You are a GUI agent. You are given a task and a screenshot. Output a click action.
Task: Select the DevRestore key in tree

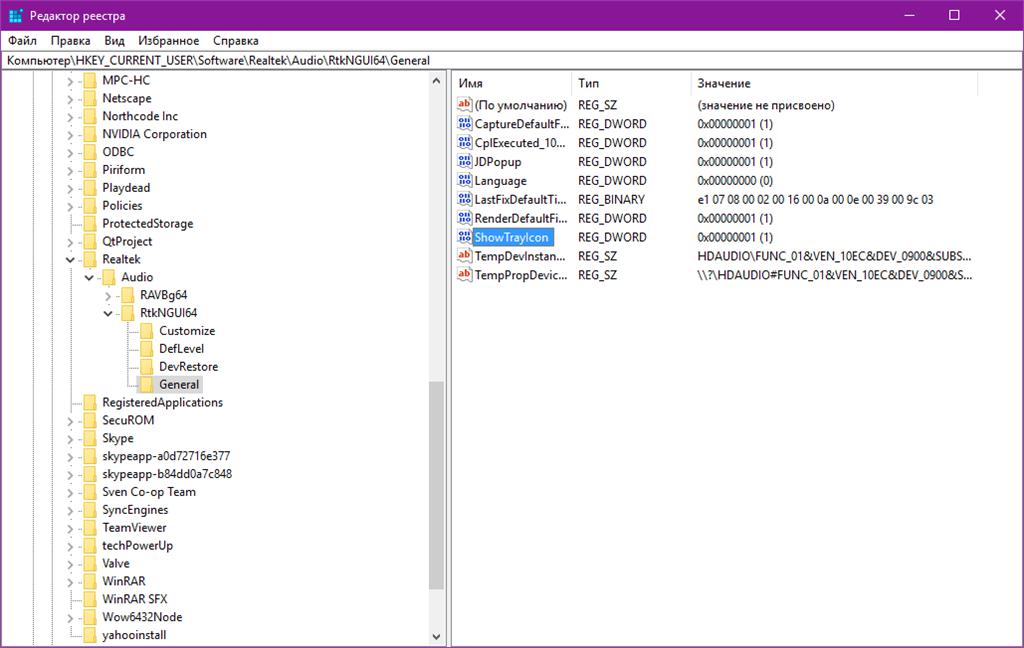188,367
